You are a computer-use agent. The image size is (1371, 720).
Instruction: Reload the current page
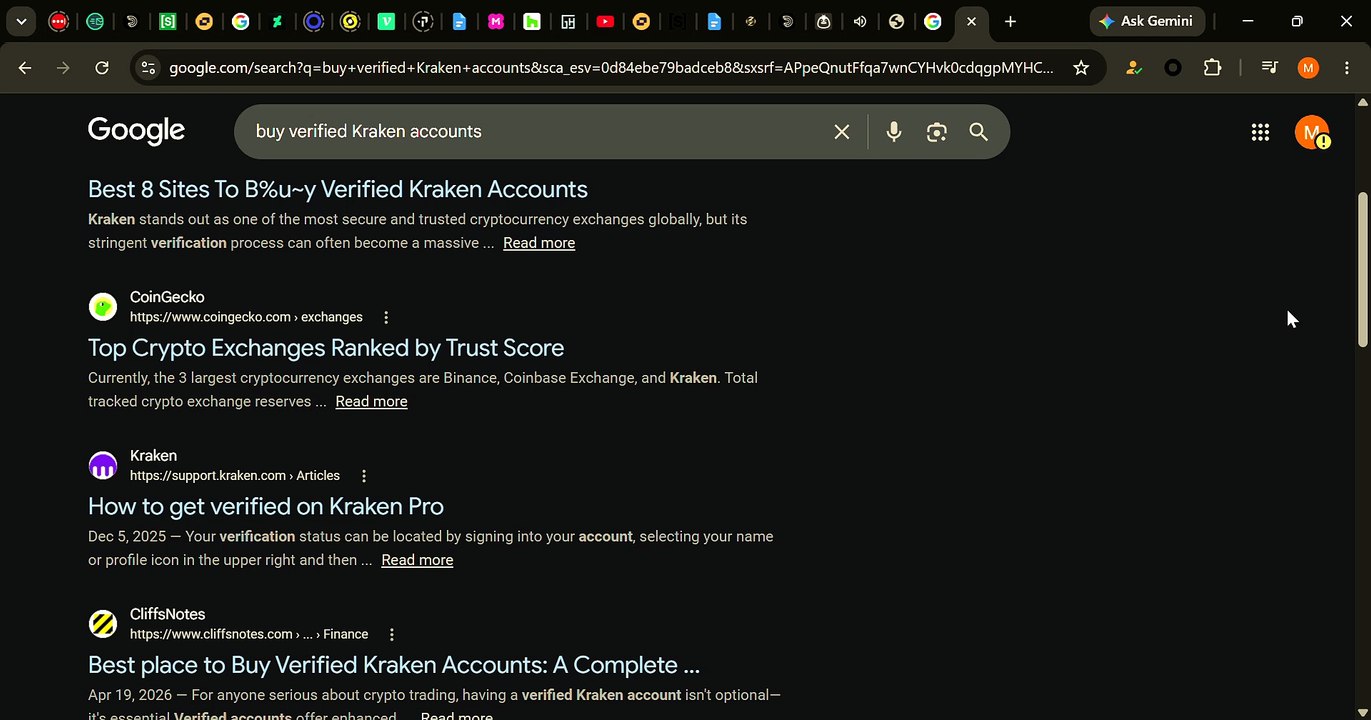tap(101, 68)
